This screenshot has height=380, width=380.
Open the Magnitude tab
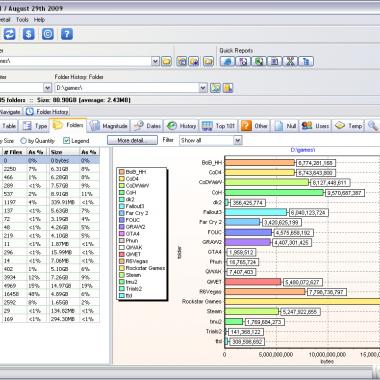pyautogui.click(x=109, y=126)
